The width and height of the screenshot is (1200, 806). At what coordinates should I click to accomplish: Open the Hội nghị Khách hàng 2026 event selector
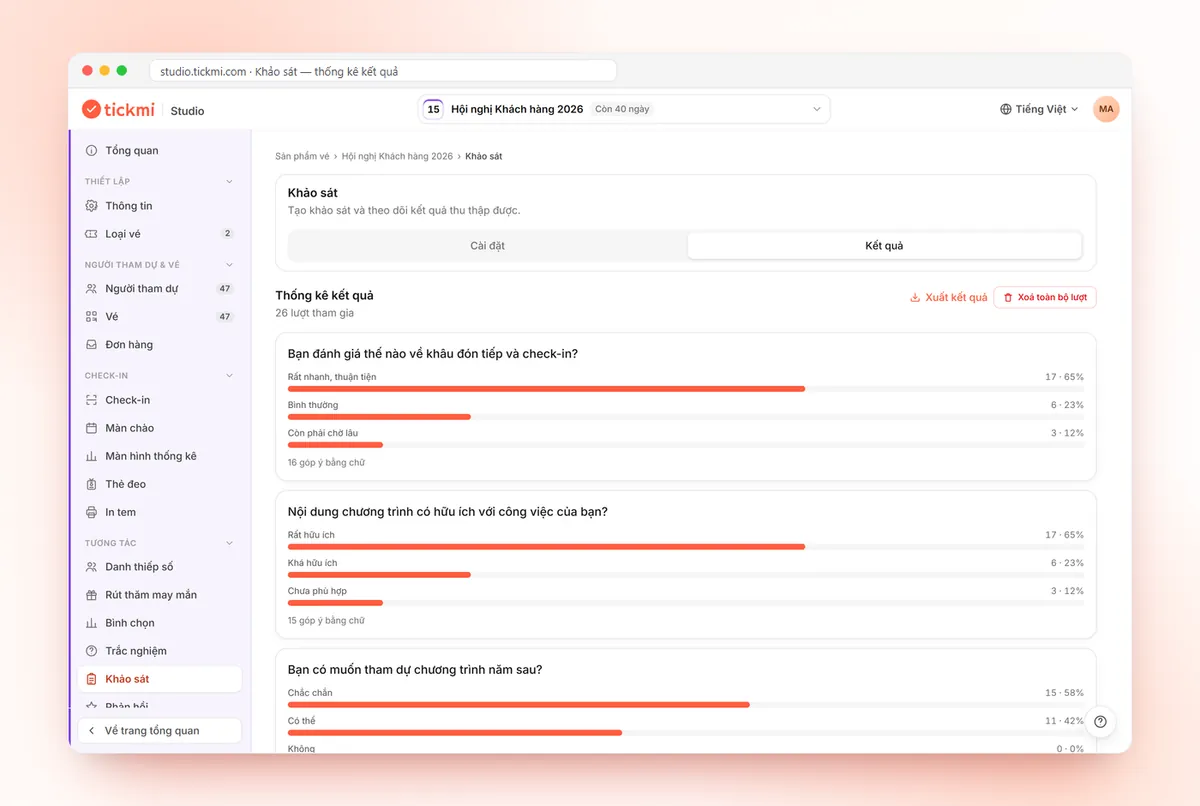click(x=624, y=109)
